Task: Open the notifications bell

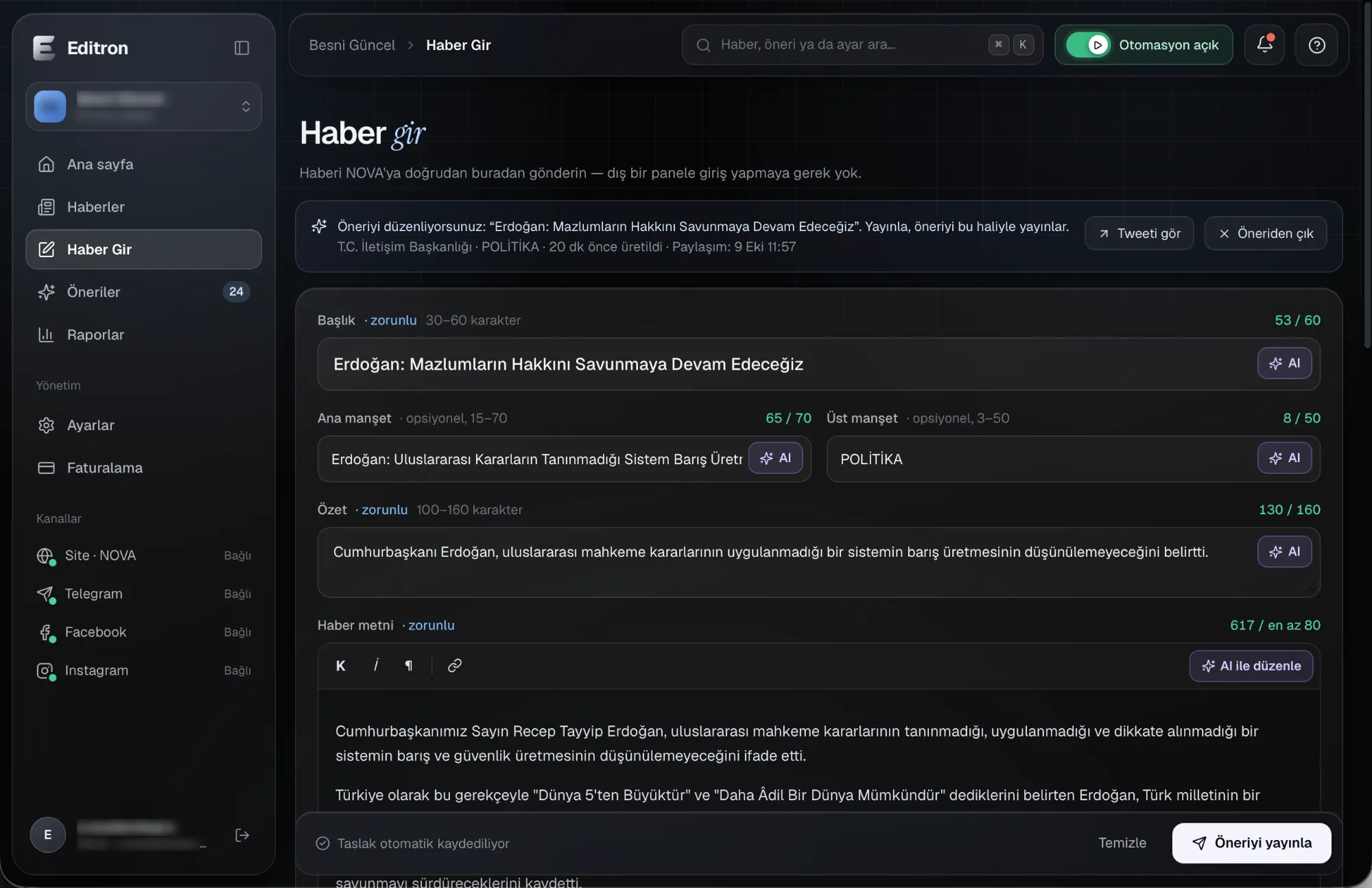Action: coord(1264,45)
